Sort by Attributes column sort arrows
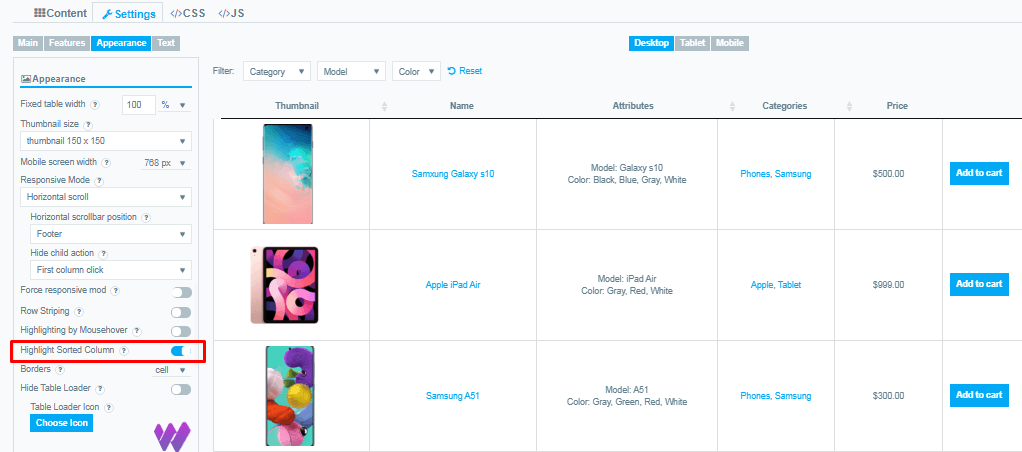This screenshot has width=1022, height=452. click(x=732, y=106)
